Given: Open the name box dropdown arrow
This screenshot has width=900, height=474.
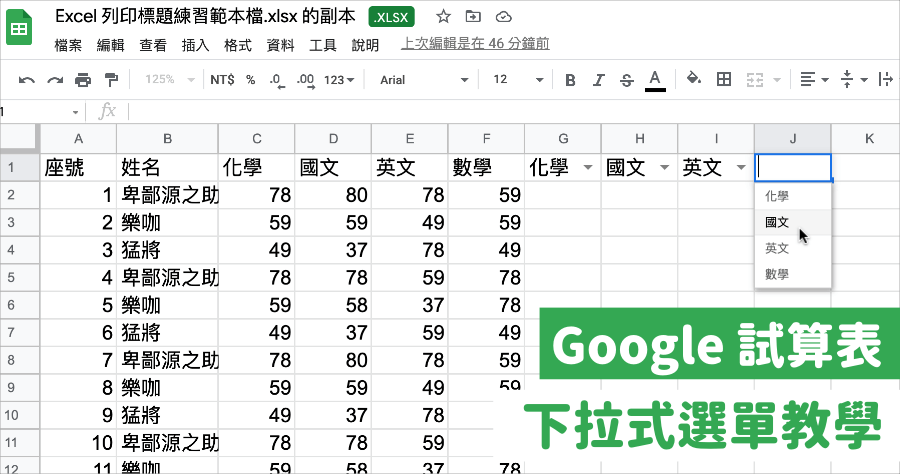Looking at the screenshot, I should pos(75,112).
